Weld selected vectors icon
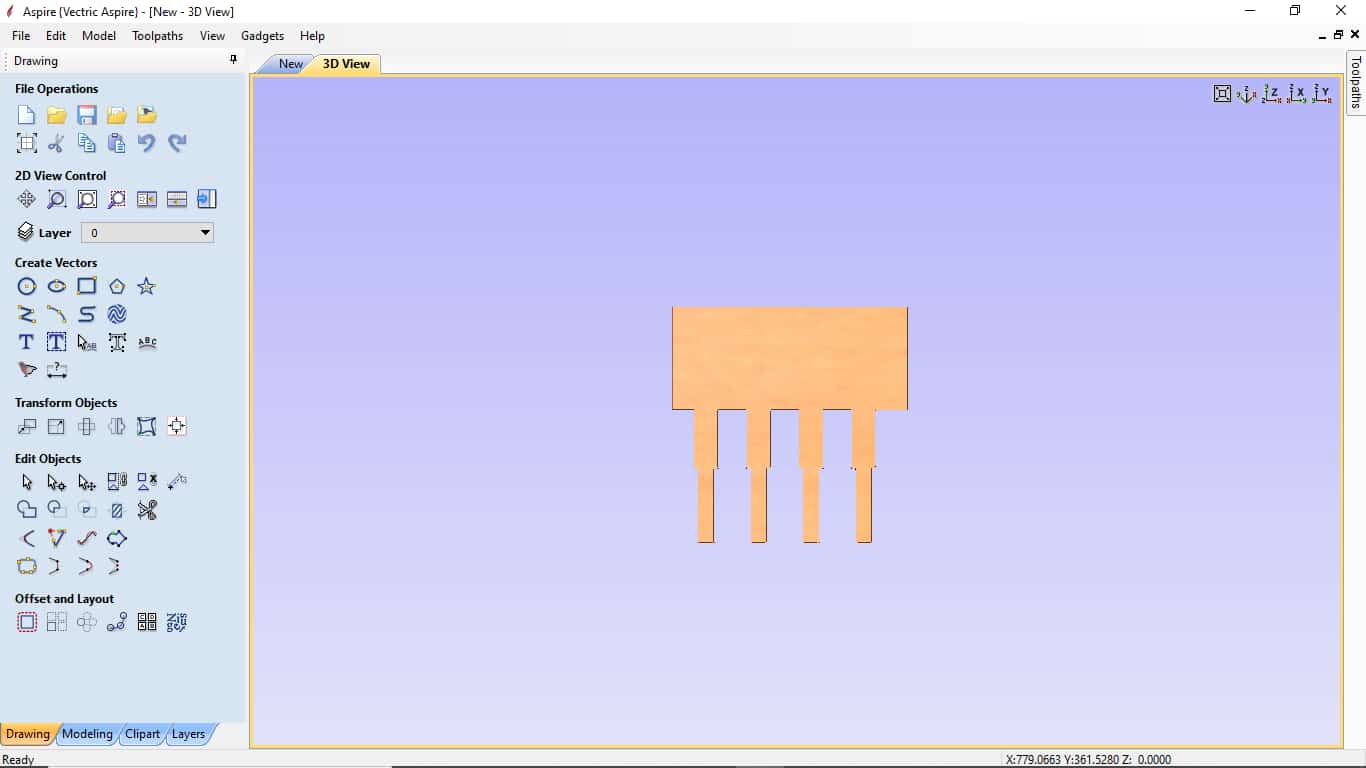Image resolution: width=1366 pixels, height=768 pixels. (x=27, y=510)
